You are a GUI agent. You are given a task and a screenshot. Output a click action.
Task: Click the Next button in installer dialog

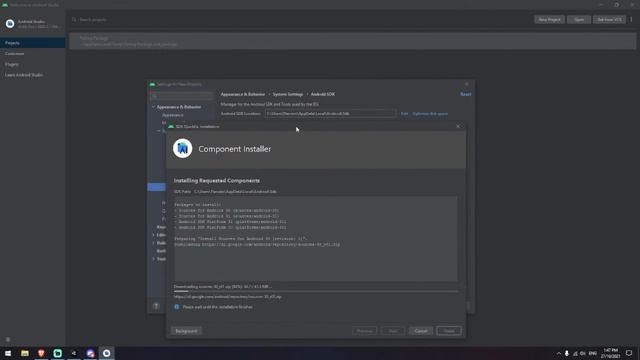[x=393, y=331]
